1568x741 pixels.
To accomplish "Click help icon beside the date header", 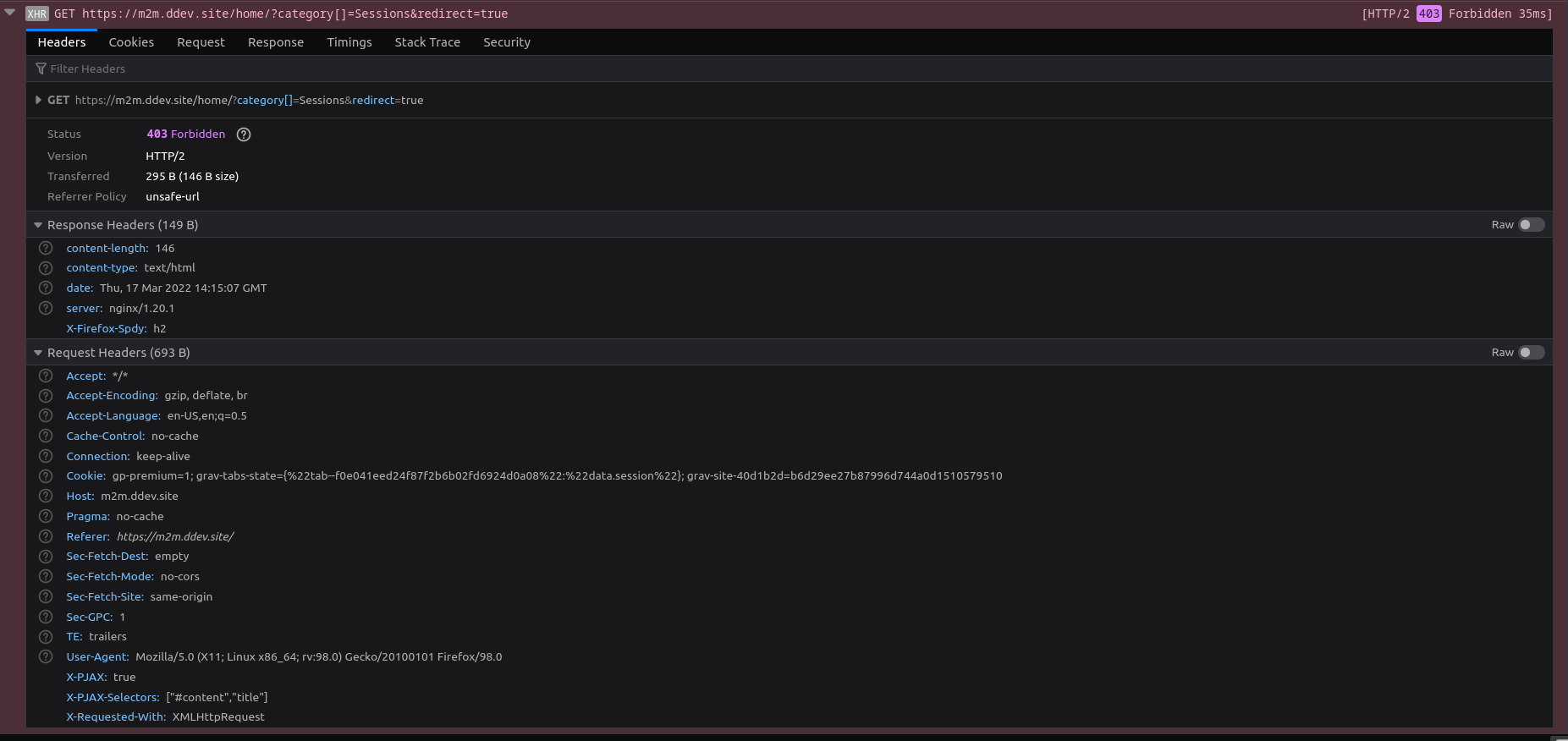I will (46, 288).
